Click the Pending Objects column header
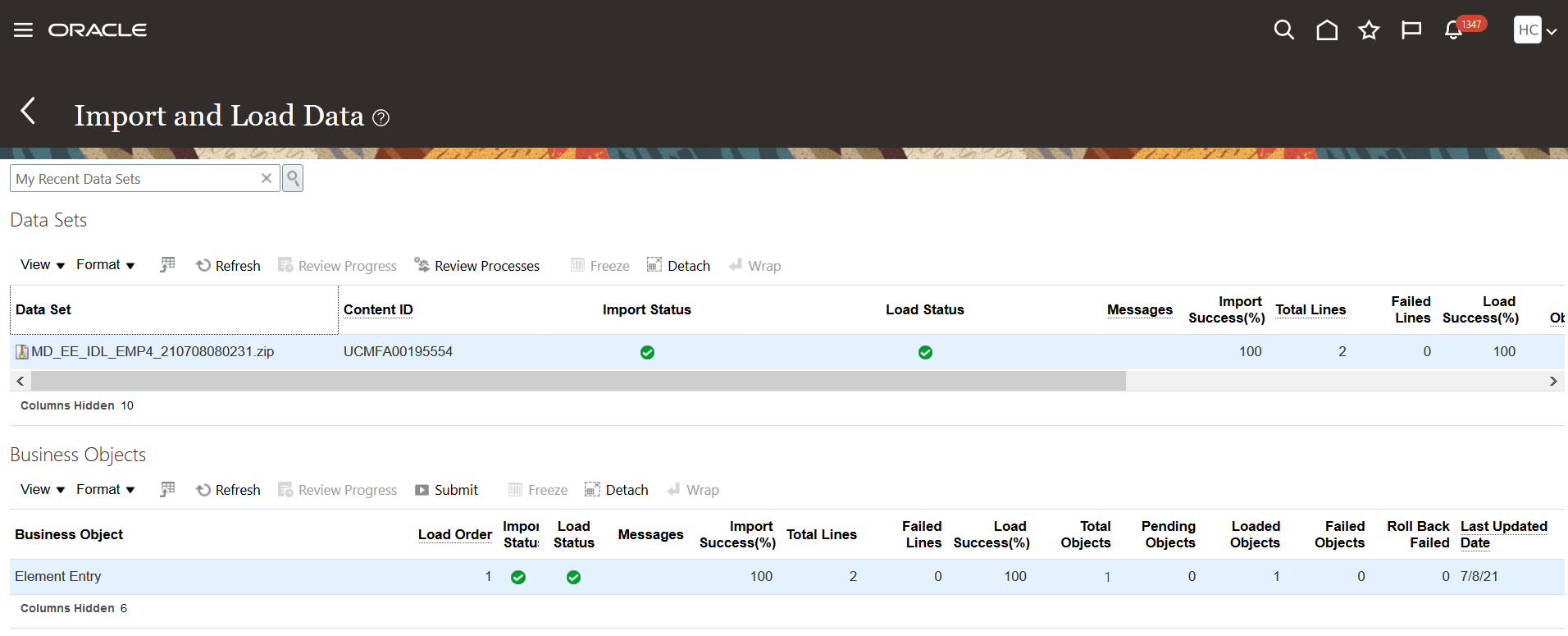 click(1169, 534)
